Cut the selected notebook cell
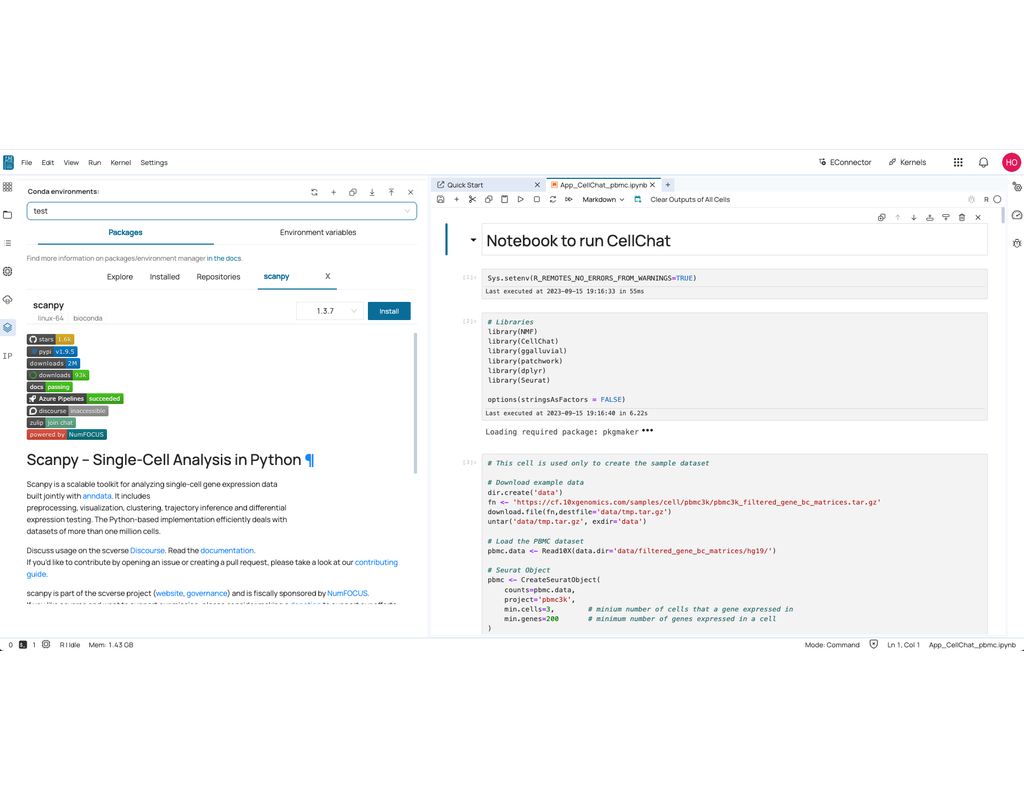Image resolution: width=1024 pixels, height=800 pixels. [472, 199]
